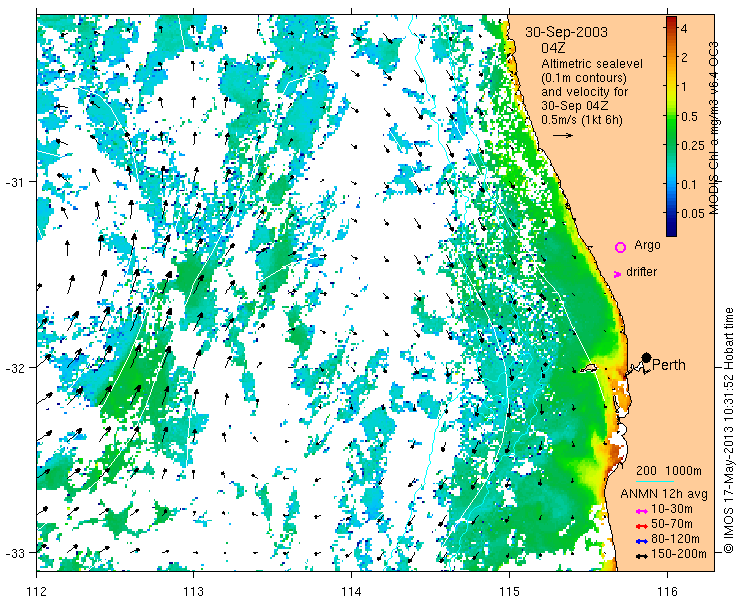
Task: Click the magenta Argo circle marker
Action: point(620,247)
